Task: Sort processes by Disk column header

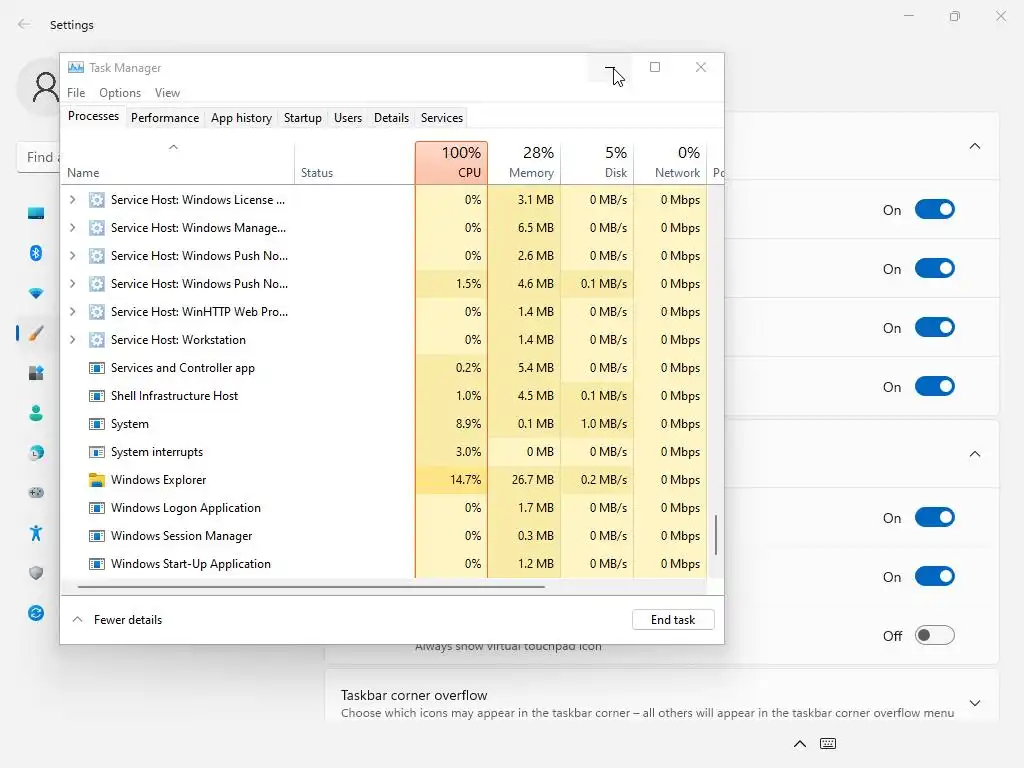Action: 598,163
